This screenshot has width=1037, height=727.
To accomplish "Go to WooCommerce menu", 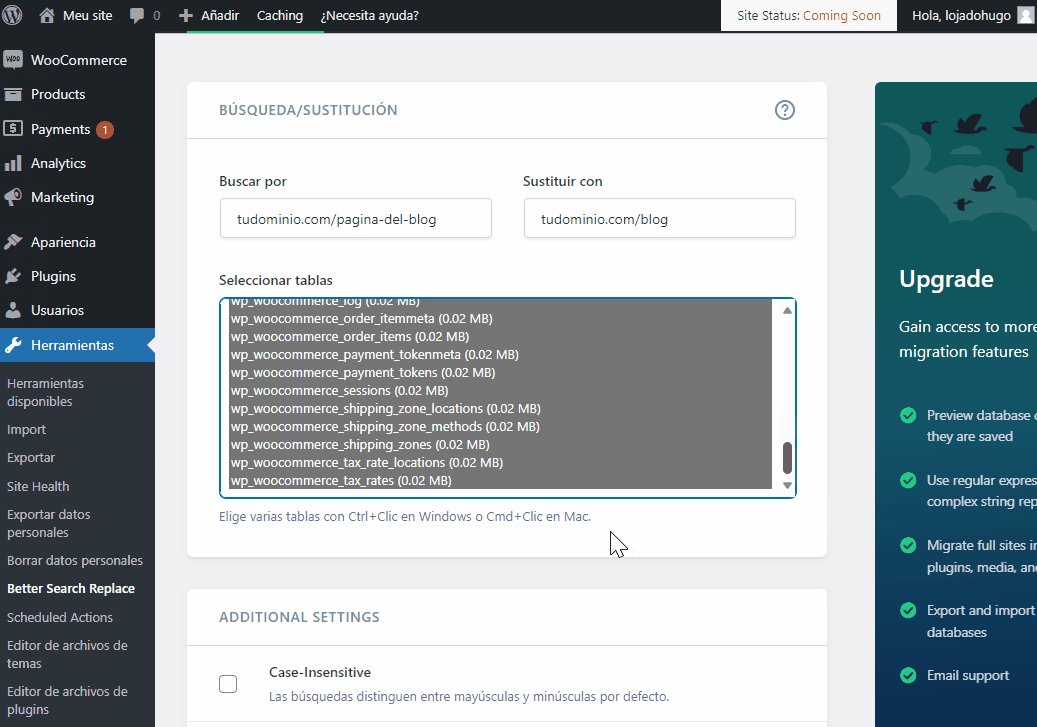I will [77, 60].
